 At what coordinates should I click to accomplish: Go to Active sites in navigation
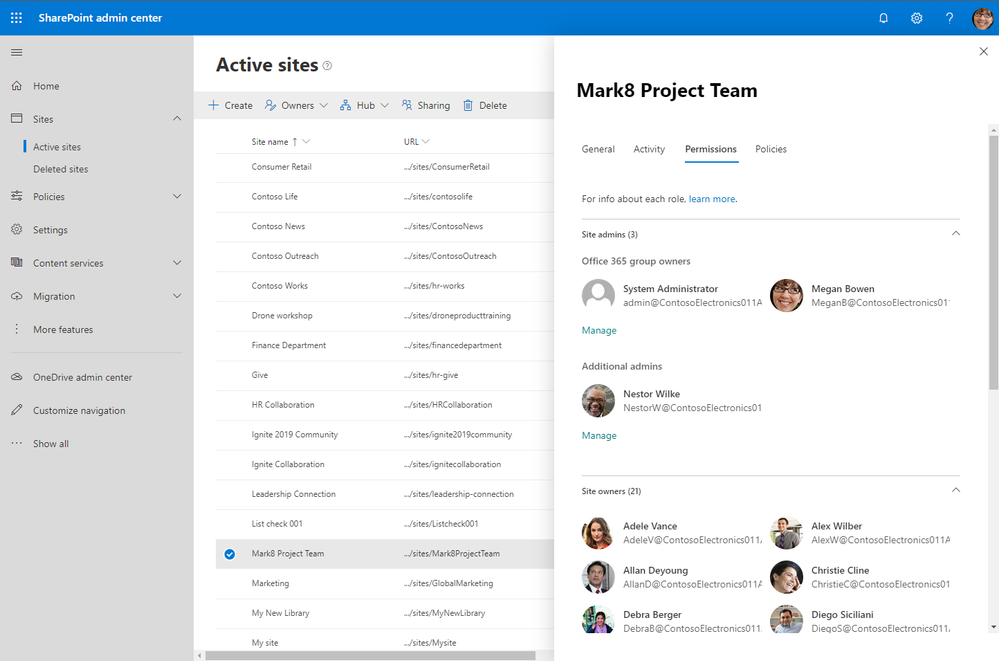click(57, 147)
